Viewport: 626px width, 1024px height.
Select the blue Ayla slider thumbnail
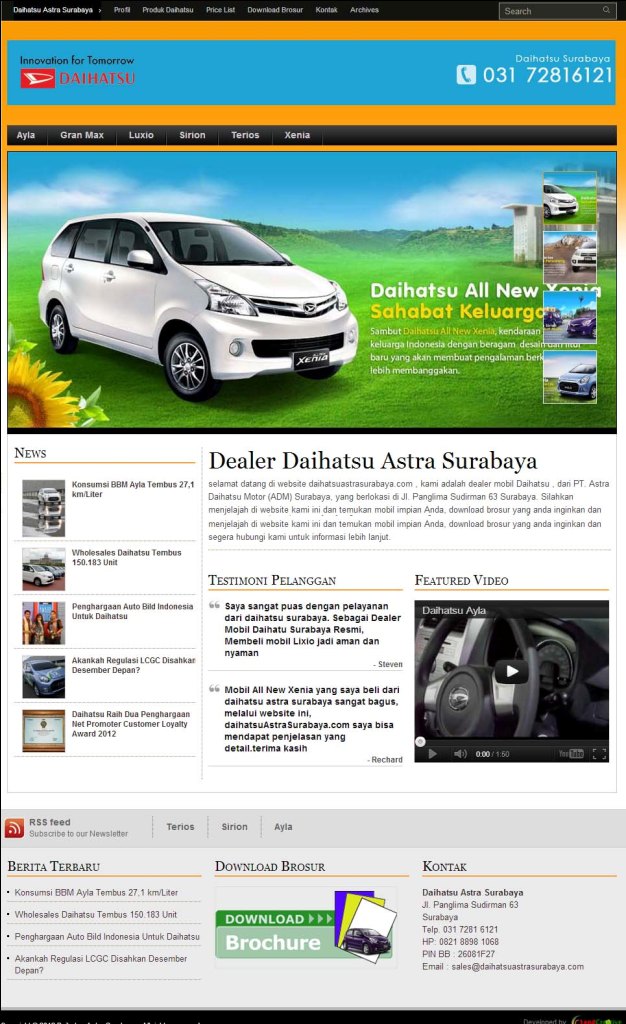coord(570,377)
